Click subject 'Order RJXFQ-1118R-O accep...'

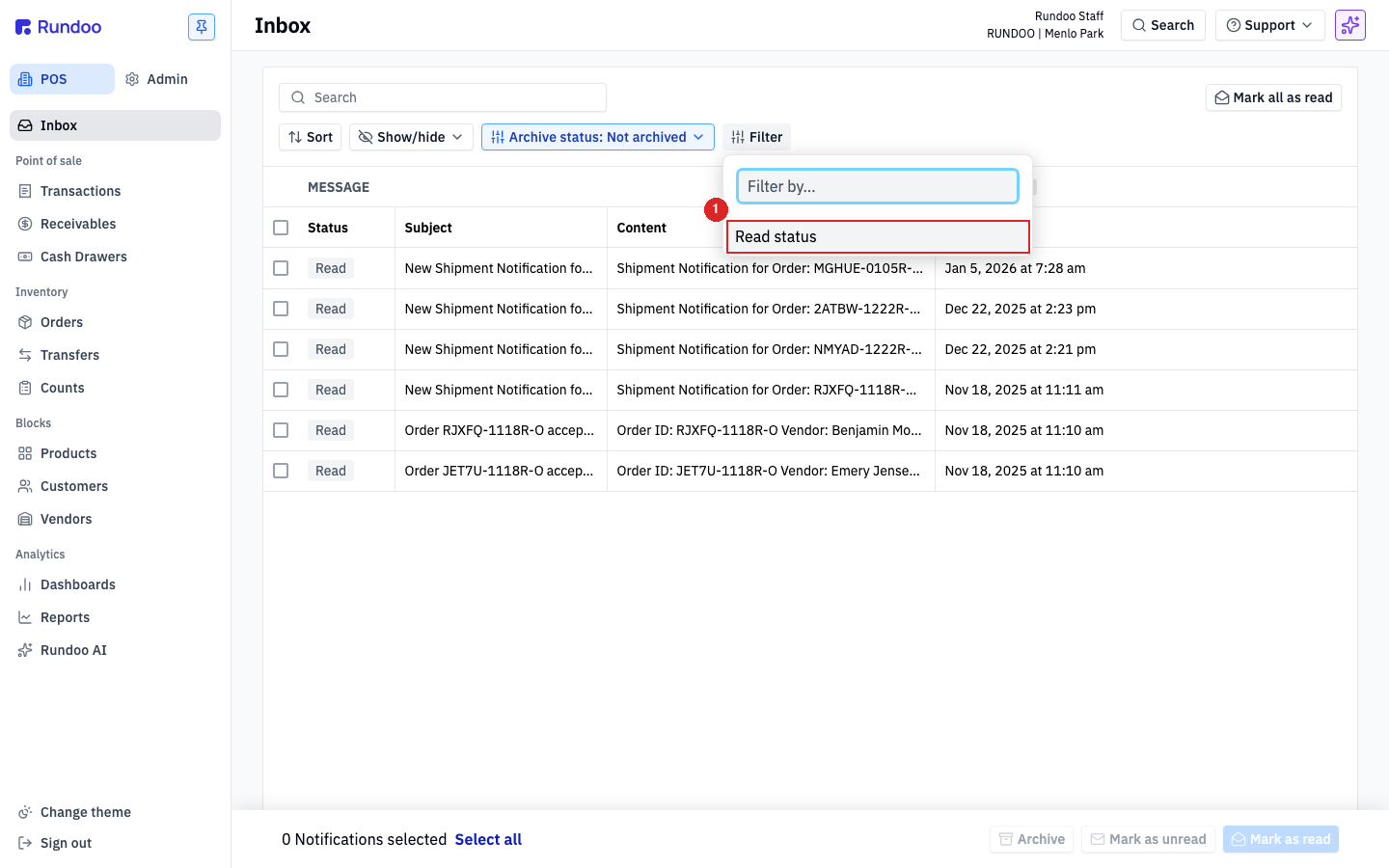[x=500, y=430]
